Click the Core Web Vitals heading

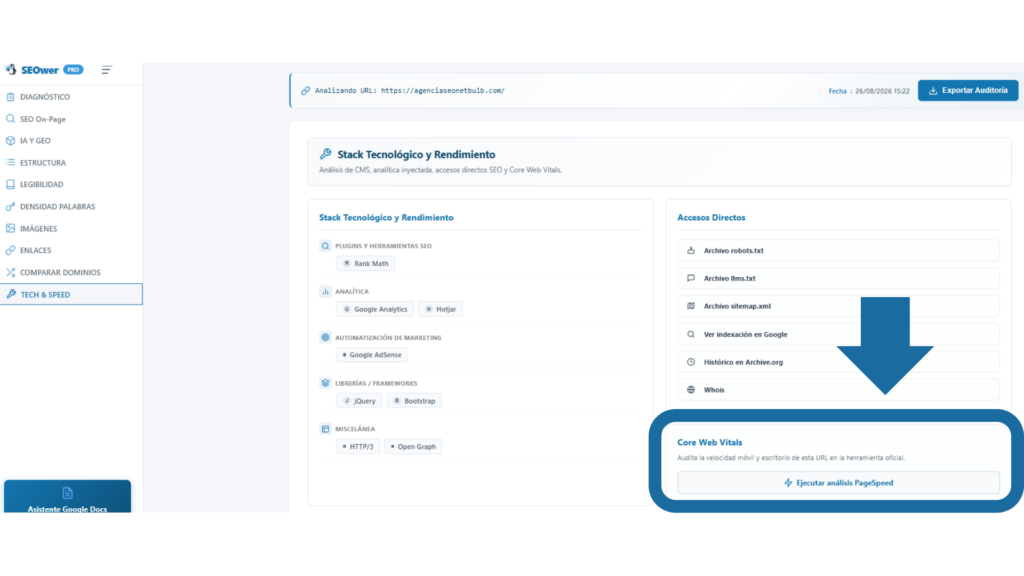pyautogui.click(x=709, y=442)
